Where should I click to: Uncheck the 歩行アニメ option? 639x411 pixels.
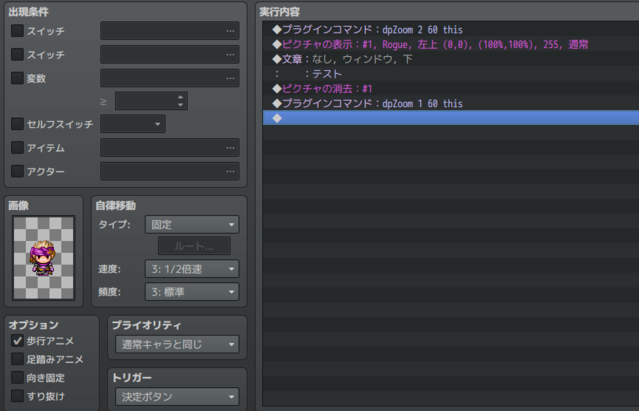17,341
